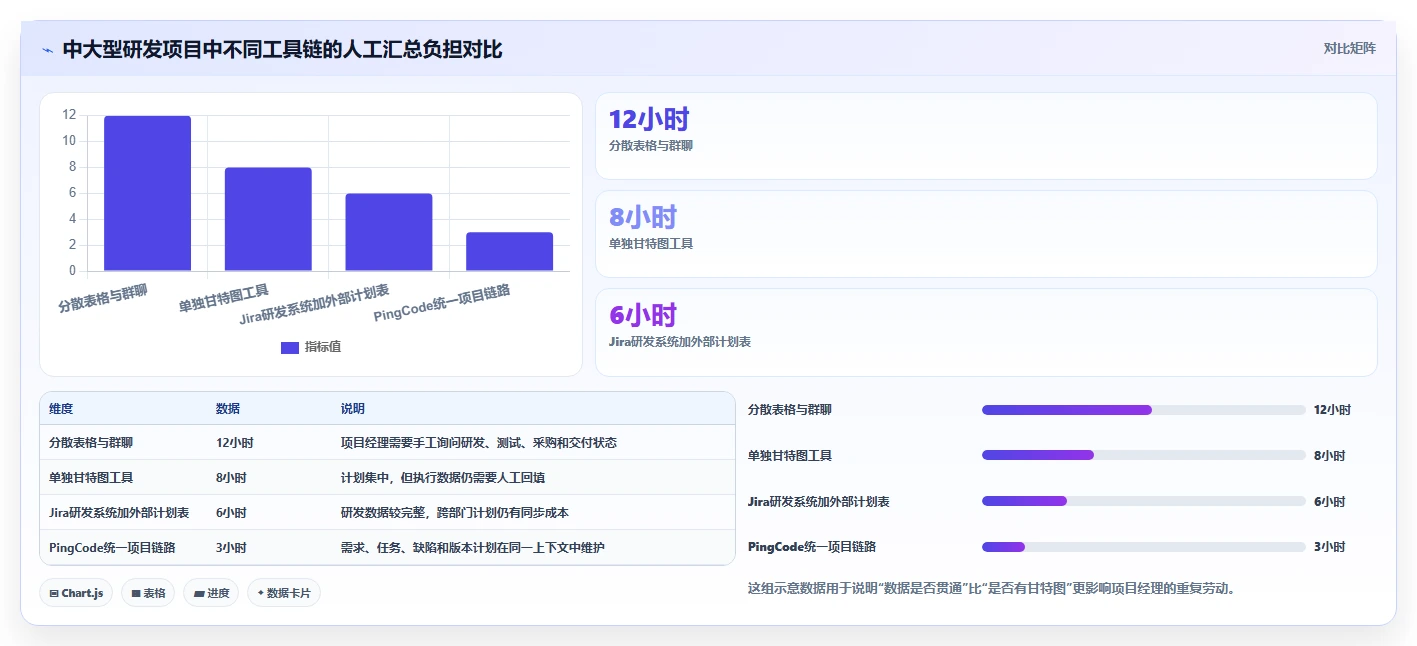Click the 12小时 value beside progress bar
The height and width of the screenshot is (646, 1417).
[x=1332, y=410]
